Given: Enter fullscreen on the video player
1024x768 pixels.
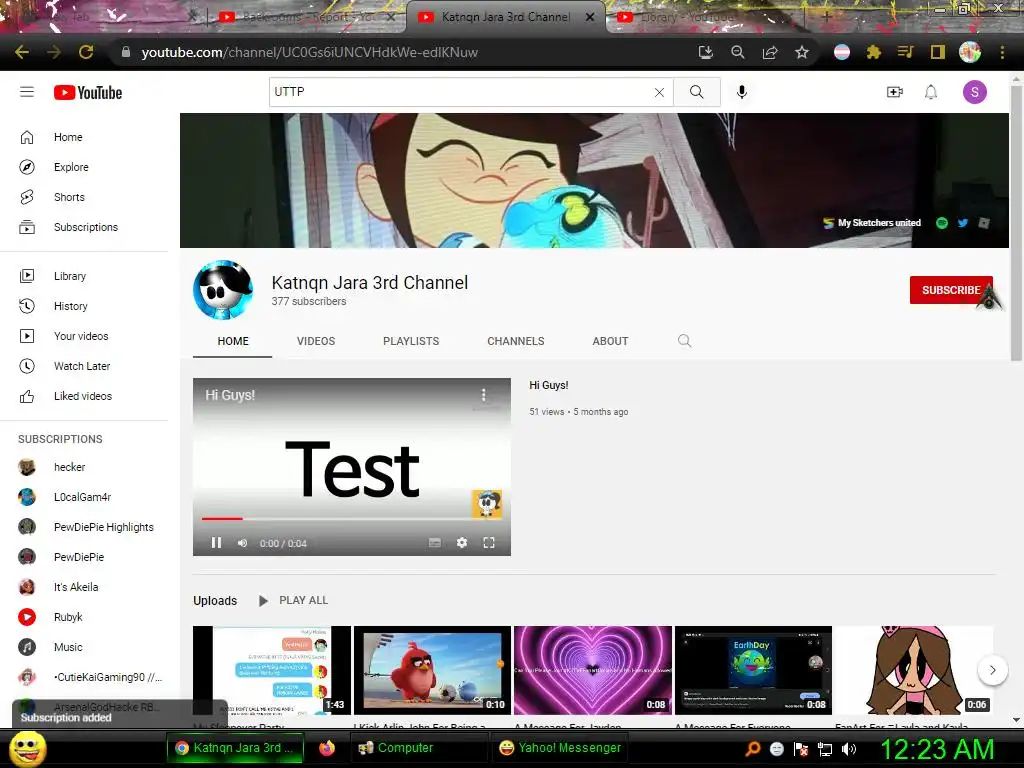Looking at the screenshot, I should (x=488, y=543).
